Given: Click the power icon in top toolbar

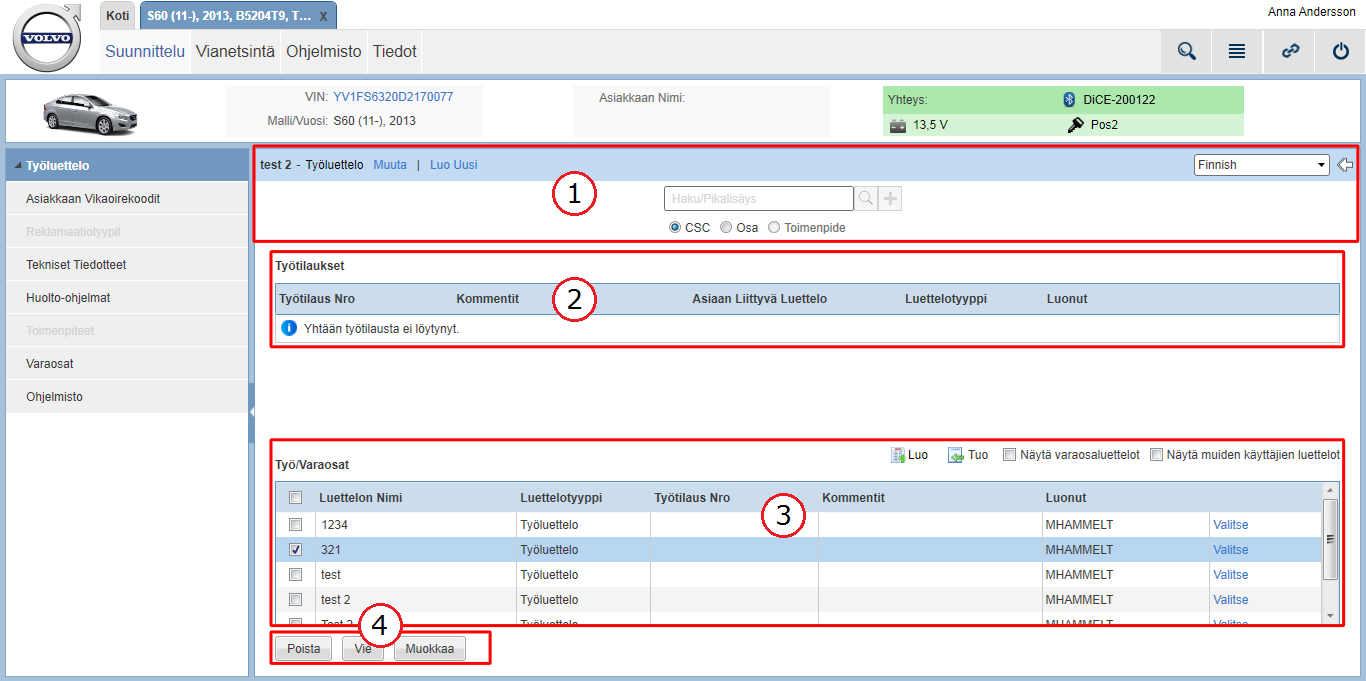Looking at the screenshot, I should point(1341,52).
